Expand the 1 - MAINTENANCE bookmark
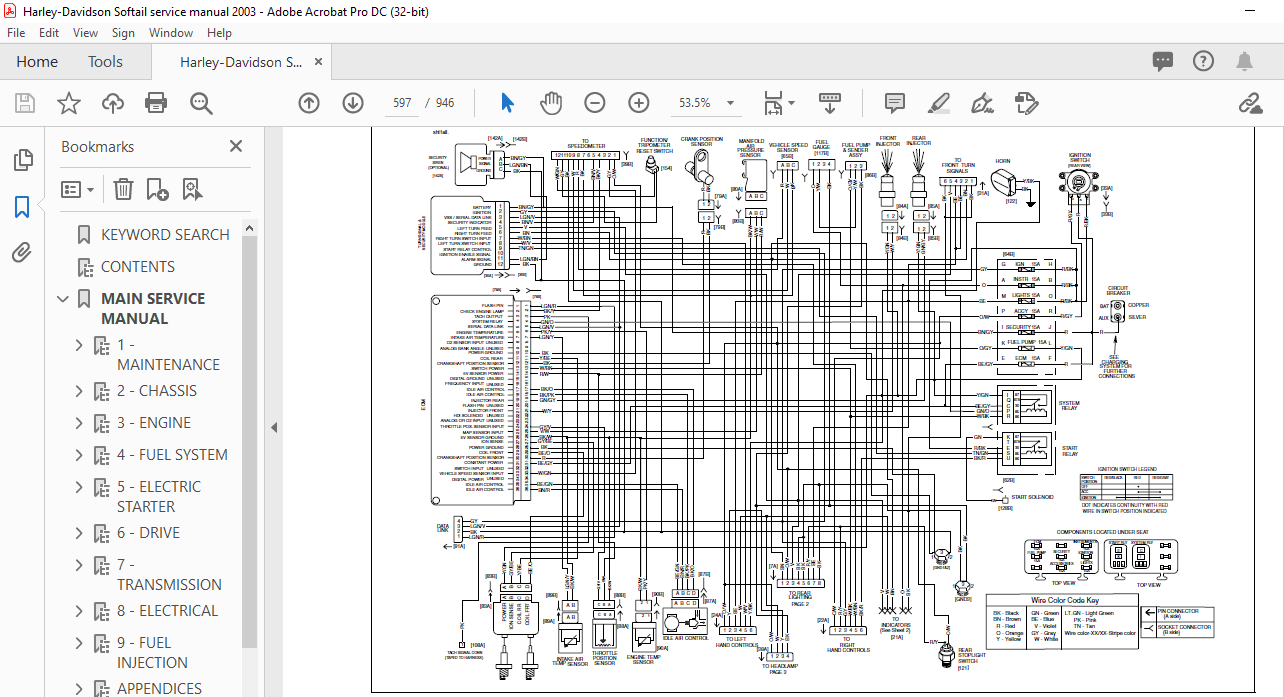Image resolution: width=1284 pixels, height=697 pixels. point(80,345)
